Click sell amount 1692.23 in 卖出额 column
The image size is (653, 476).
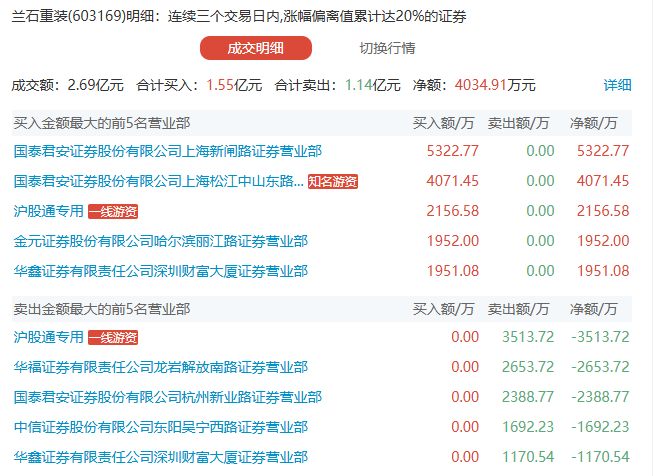[528, 426]
